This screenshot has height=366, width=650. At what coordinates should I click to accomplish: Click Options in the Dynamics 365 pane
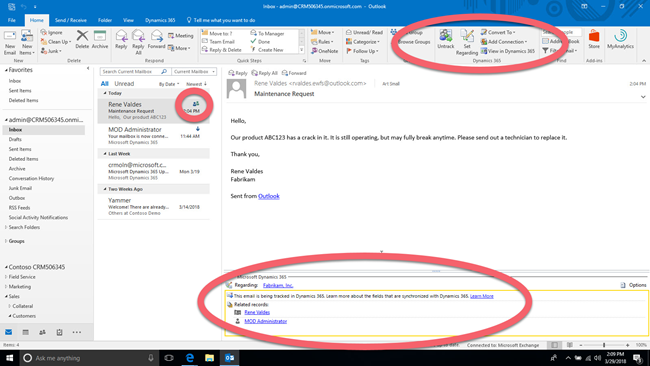[633, 285]
